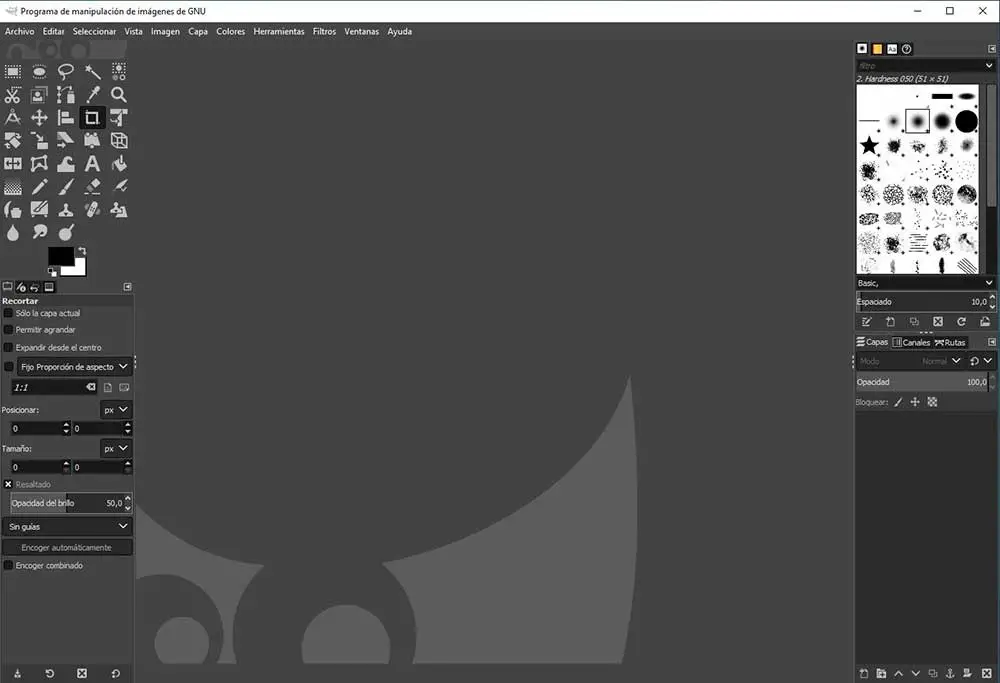Open Posicionar units px dropdown
1000x683 pixels.
tap(116, 409)
